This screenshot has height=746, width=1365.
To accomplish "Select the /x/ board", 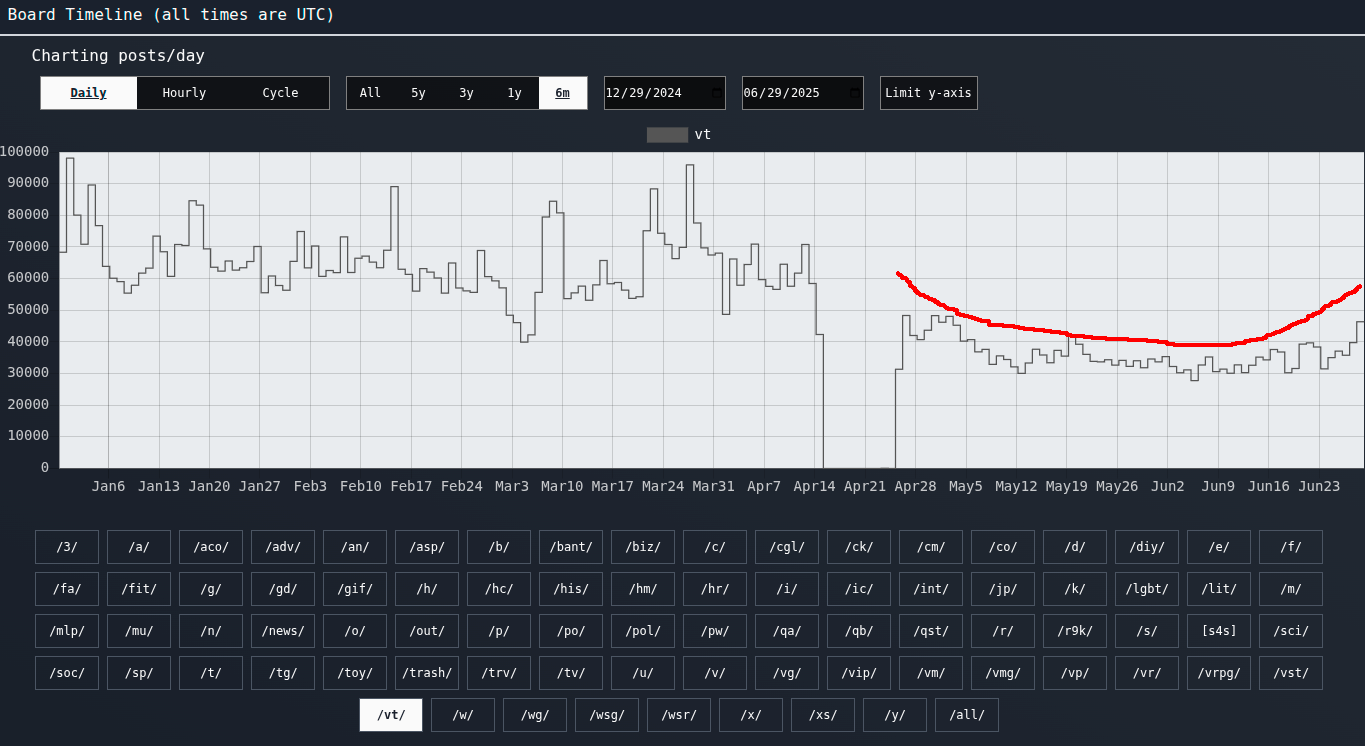I will coord(751,715).
